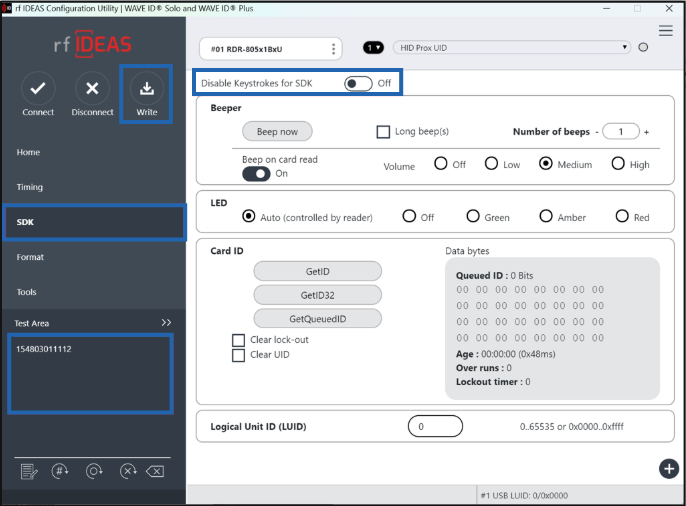Image resolution: width=686 pixels, height=506 pixels.
Task: Click the backspace clear icon in bottom toolbar
Action: coord(155,471)
